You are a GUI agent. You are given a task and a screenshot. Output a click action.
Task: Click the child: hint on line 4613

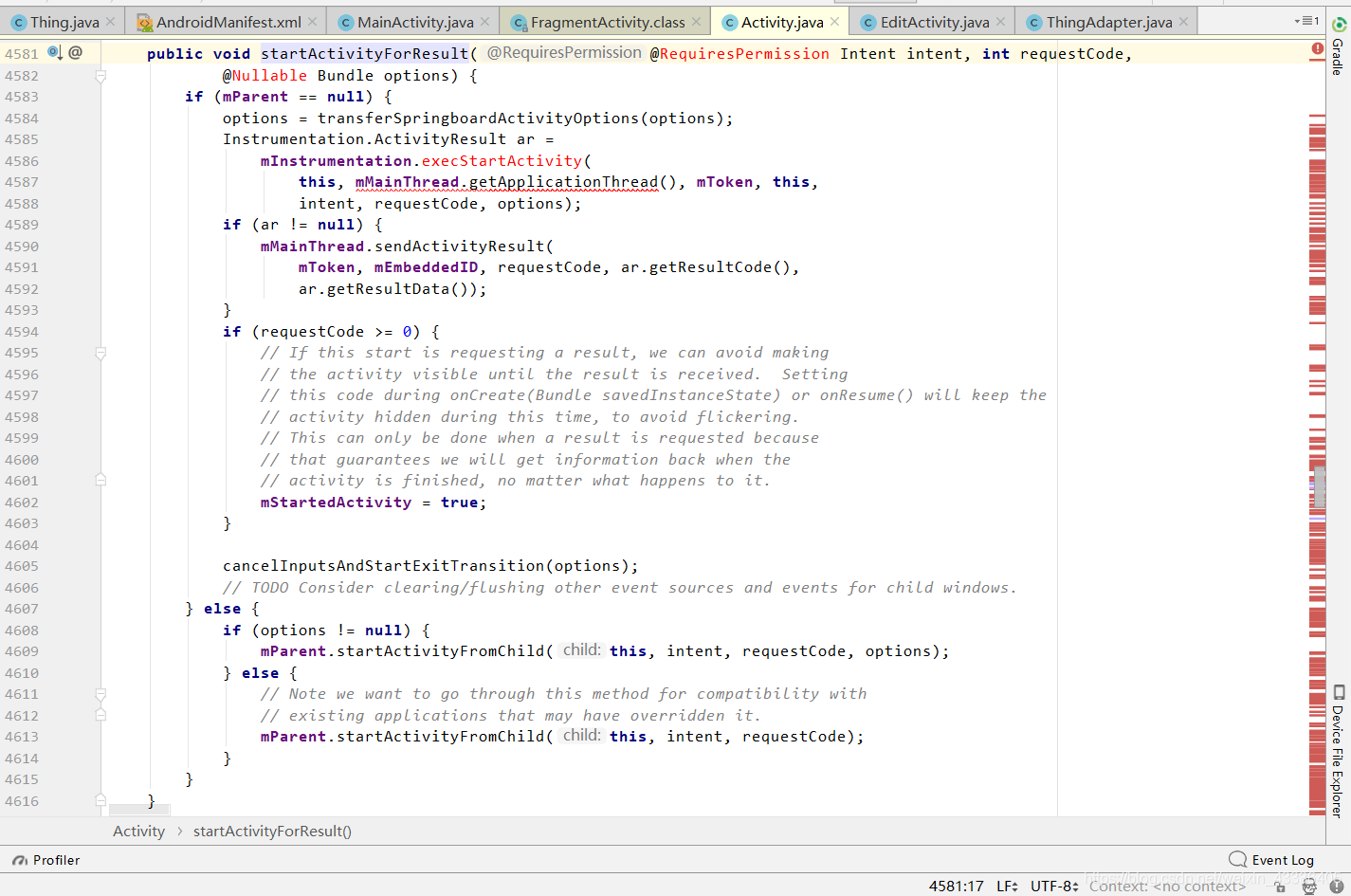[x=581, y=736]
